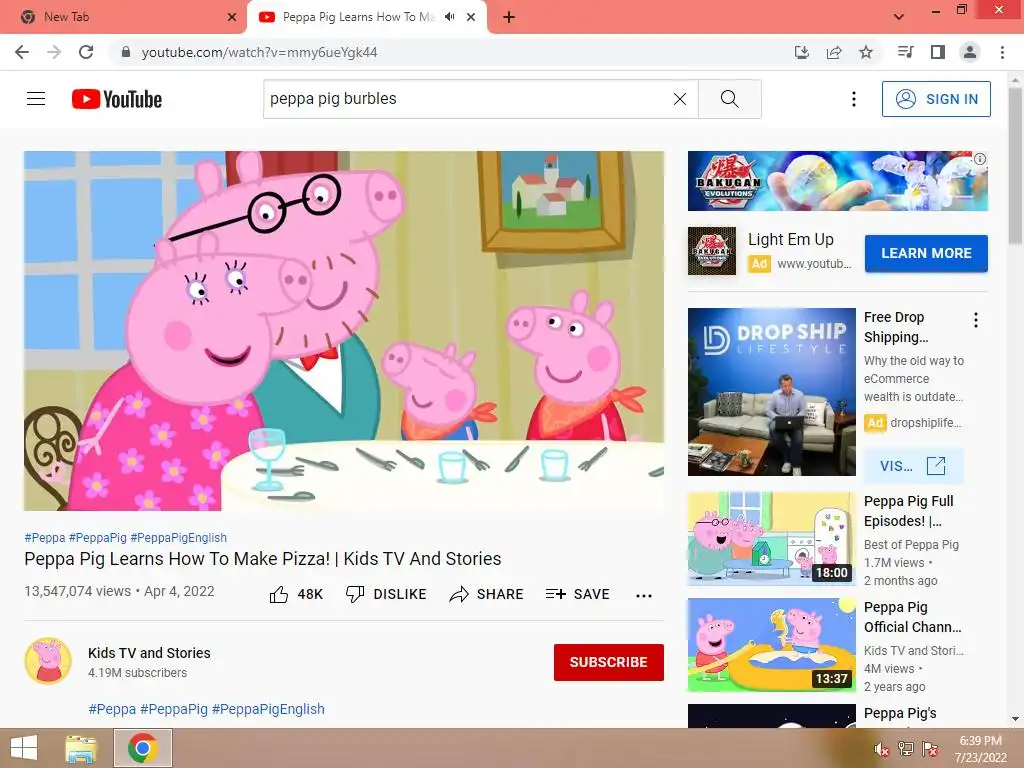Toggle the Chrome side panel icon

(938, 52)
